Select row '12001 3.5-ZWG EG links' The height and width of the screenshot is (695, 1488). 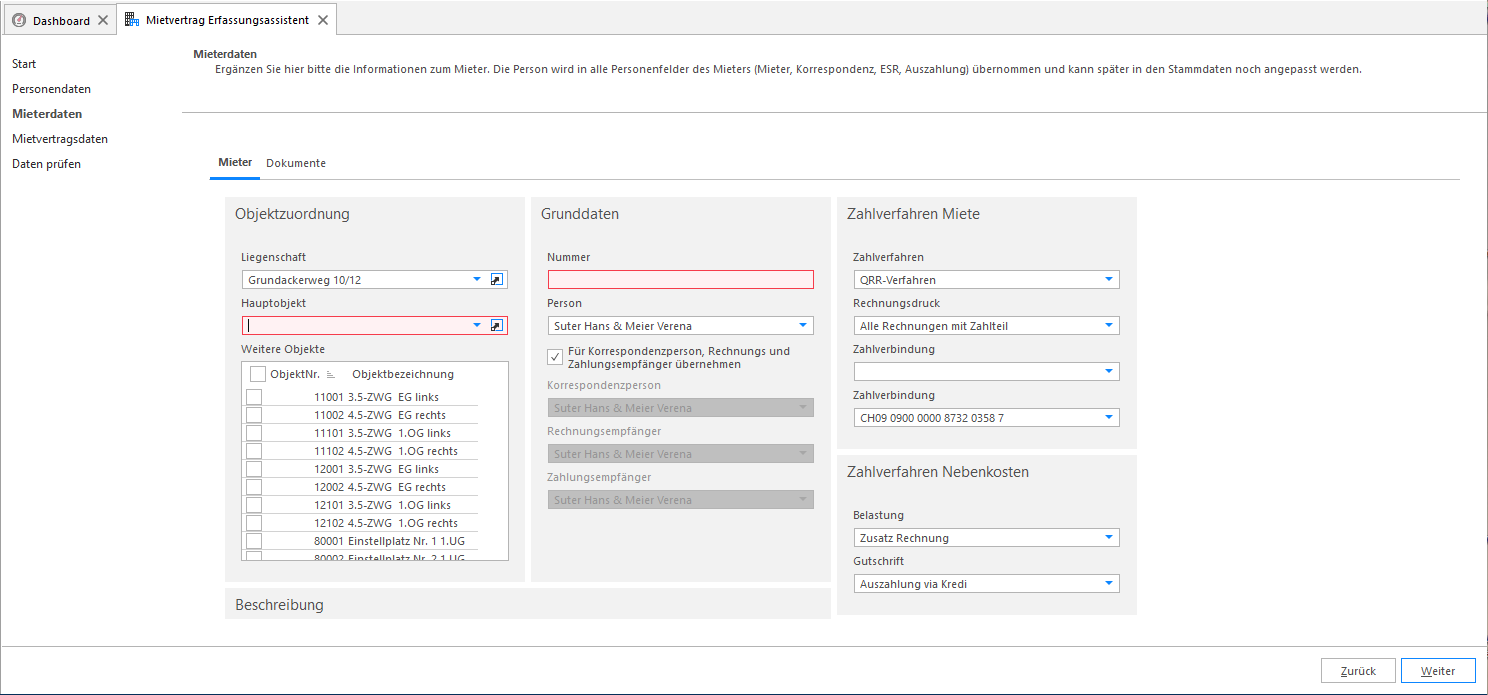pyautogui.click(x=362, y=469)
